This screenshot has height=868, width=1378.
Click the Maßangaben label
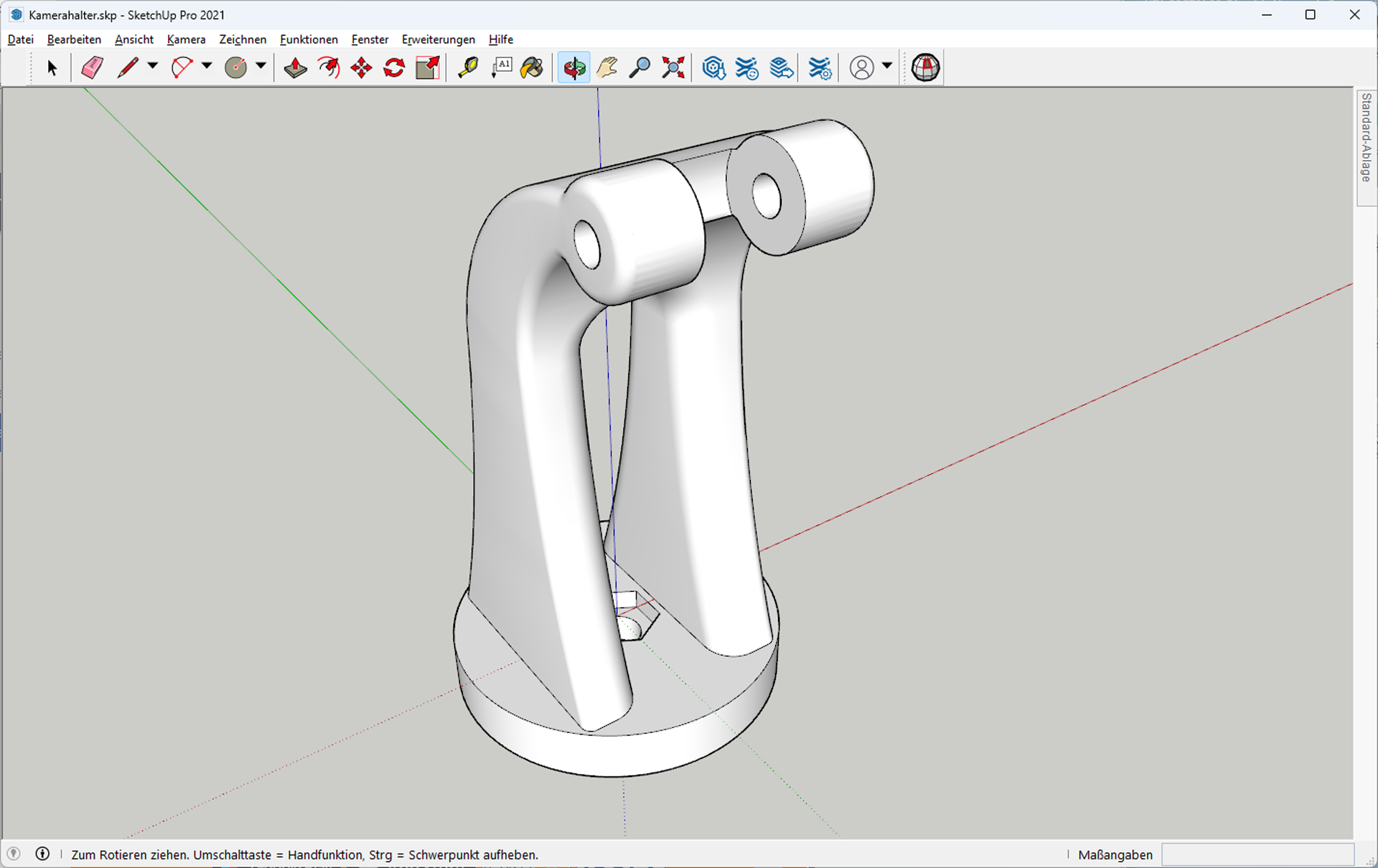click(1115, 855)
